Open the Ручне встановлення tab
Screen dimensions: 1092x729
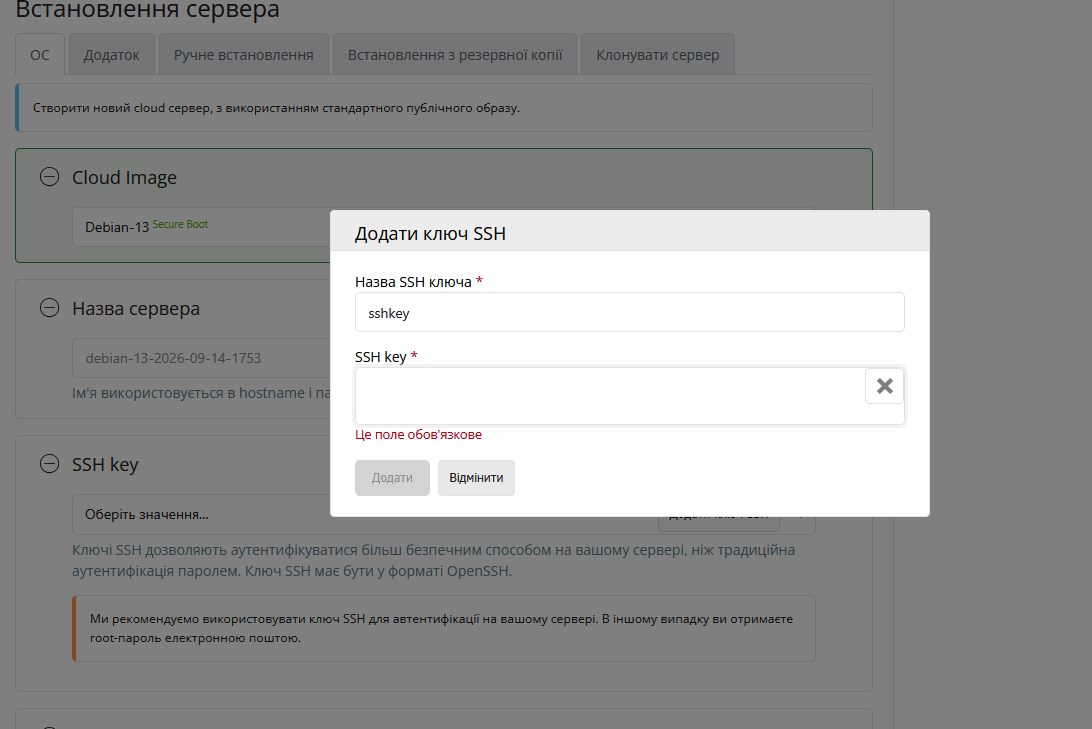(x=244, y=54)
